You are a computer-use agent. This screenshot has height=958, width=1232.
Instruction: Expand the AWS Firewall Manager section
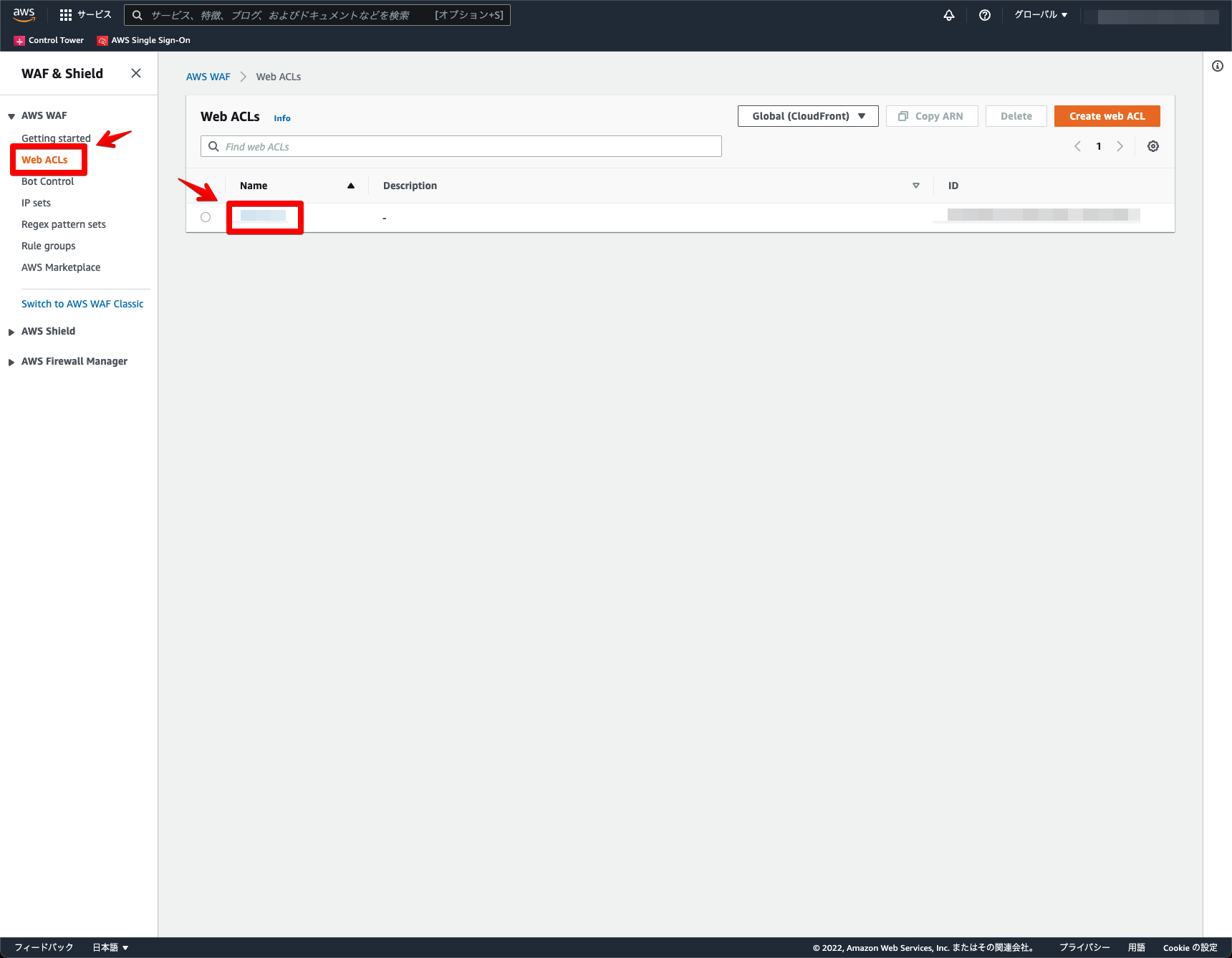pyautogui.click(x=11, y=362)
